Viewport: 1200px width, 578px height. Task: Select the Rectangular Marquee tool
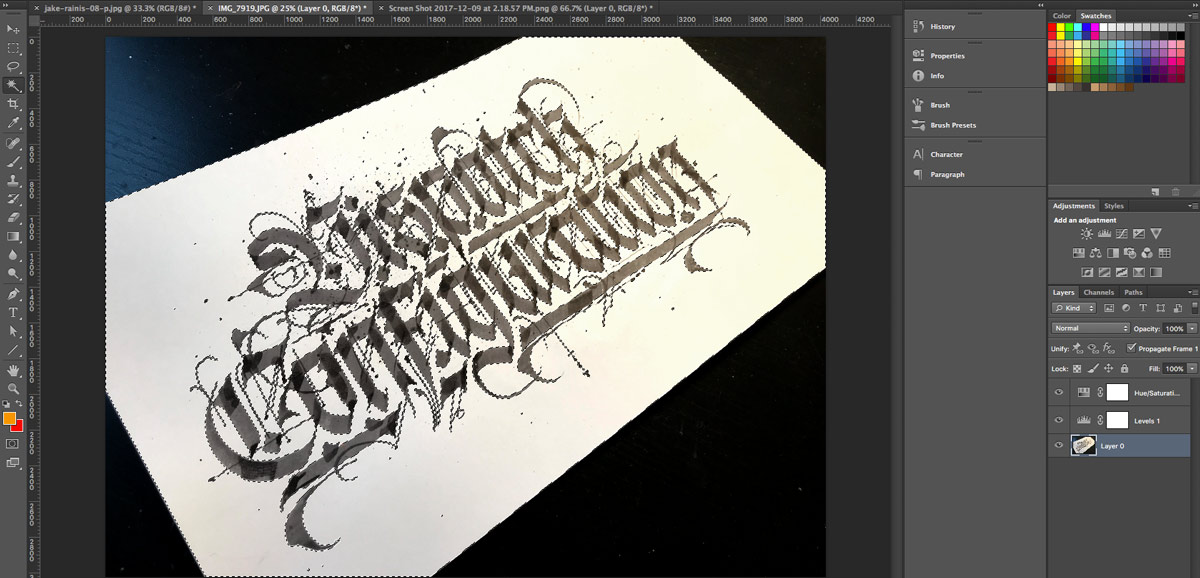[13, 48]
